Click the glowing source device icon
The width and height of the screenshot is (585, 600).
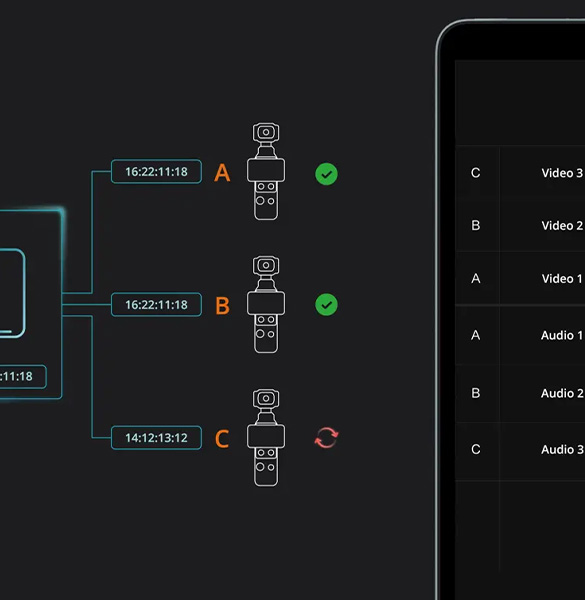(x=12, y=293)
